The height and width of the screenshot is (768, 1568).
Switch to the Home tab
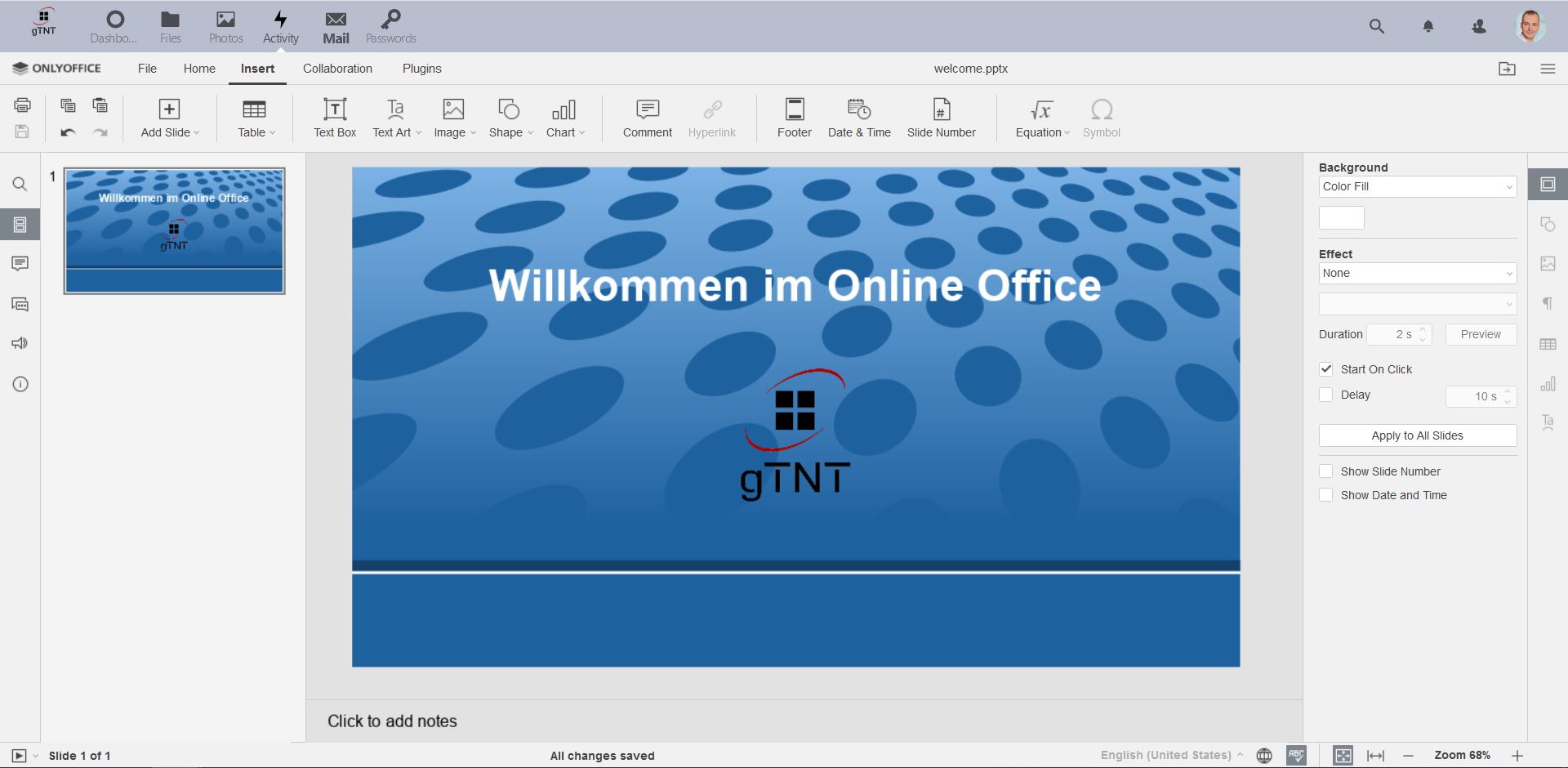tap(199, 69)
